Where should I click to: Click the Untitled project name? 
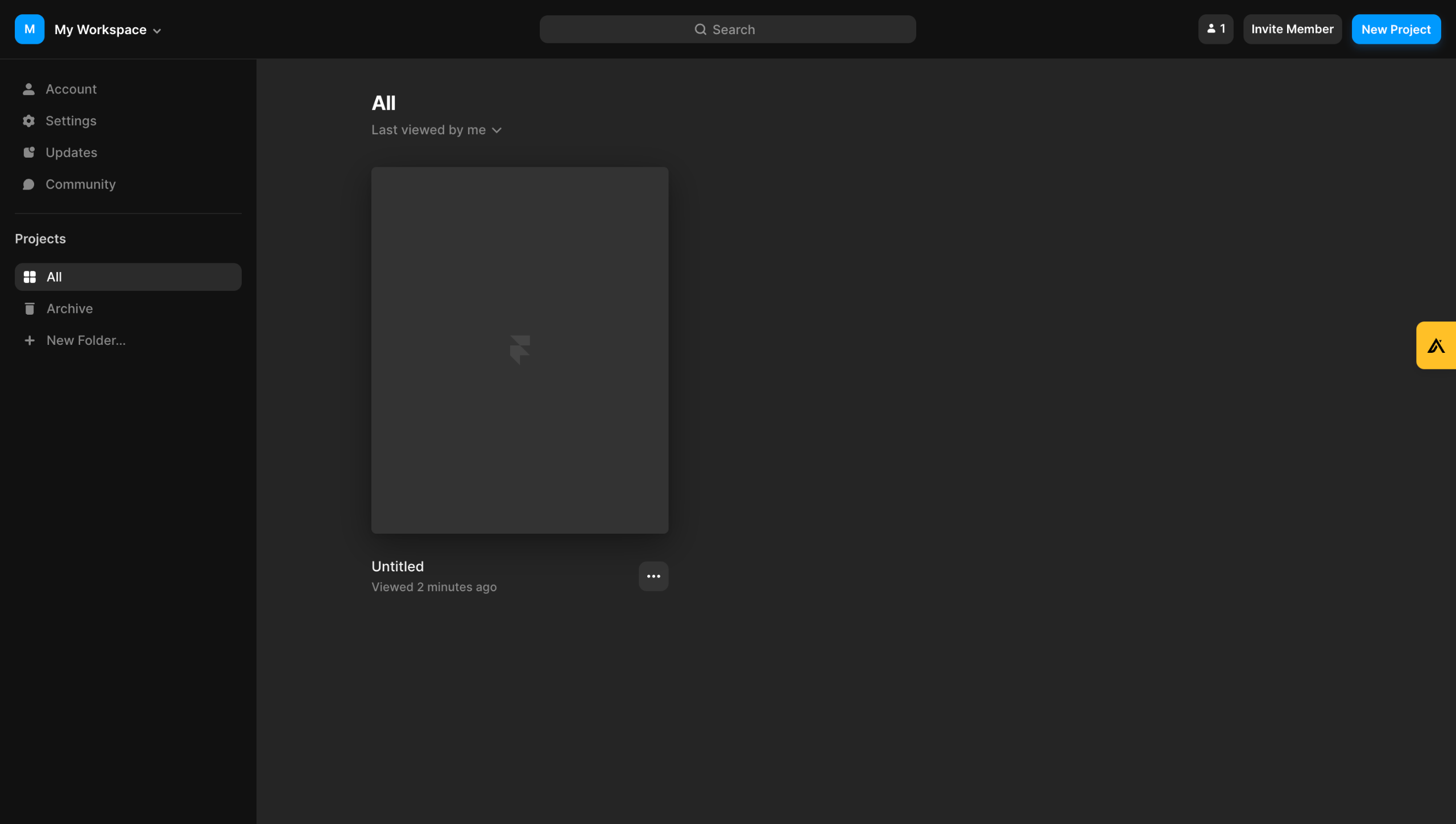[398, 566]
